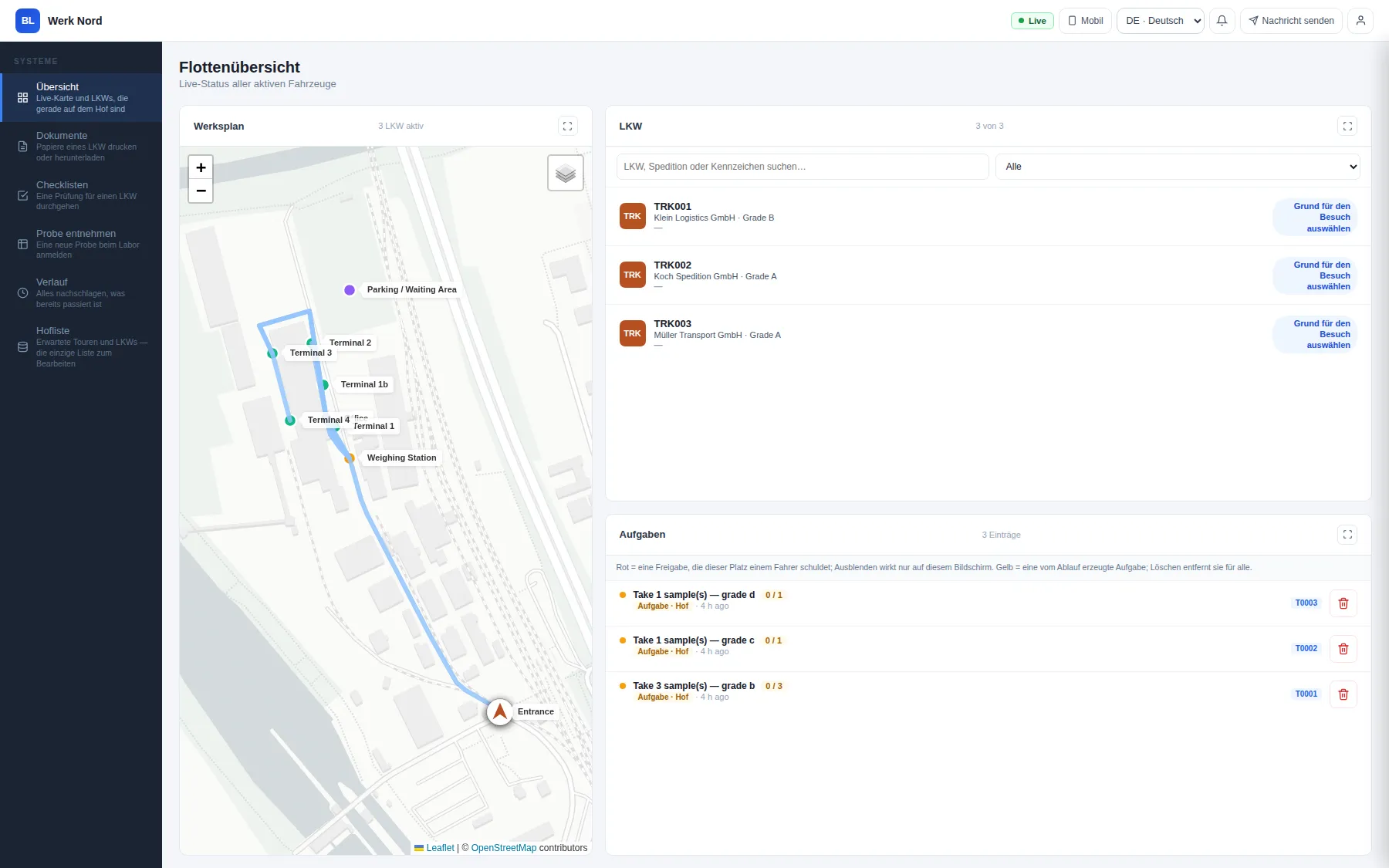
Task: Switch to Mobil view
Action: point(1085,21)
